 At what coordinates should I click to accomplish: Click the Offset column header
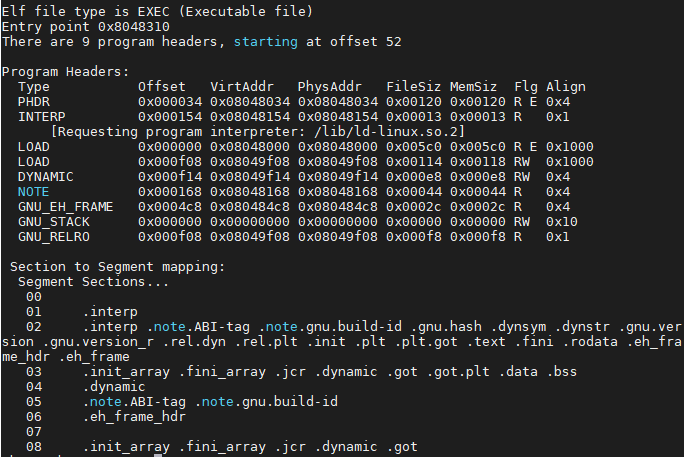(x=162, y=87)
